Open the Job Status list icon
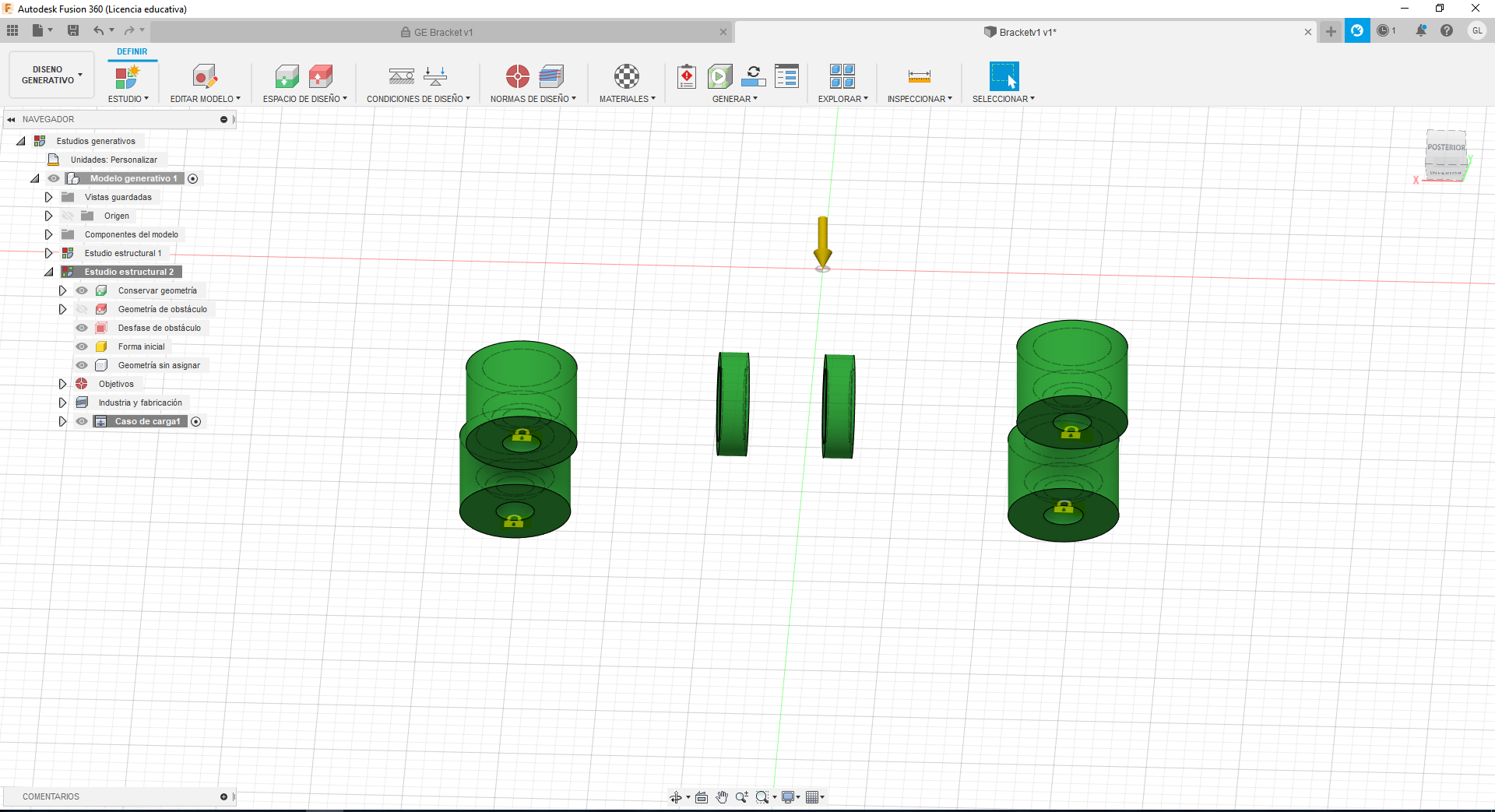1495x812 pixels. click(x=787, y=76)
